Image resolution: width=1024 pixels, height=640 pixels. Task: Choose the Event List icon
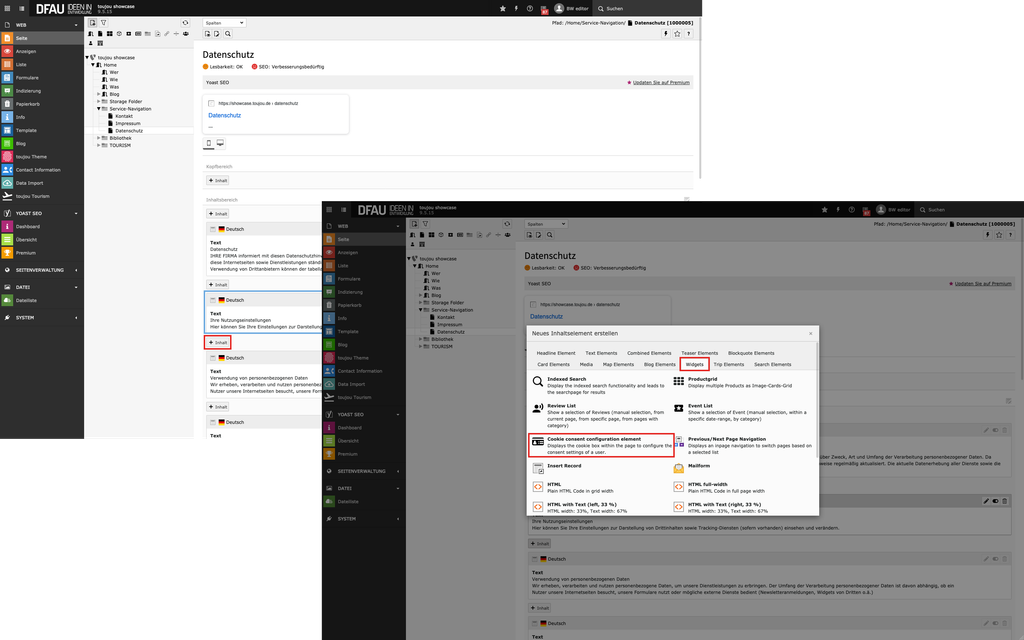click(x=679, y=408)
